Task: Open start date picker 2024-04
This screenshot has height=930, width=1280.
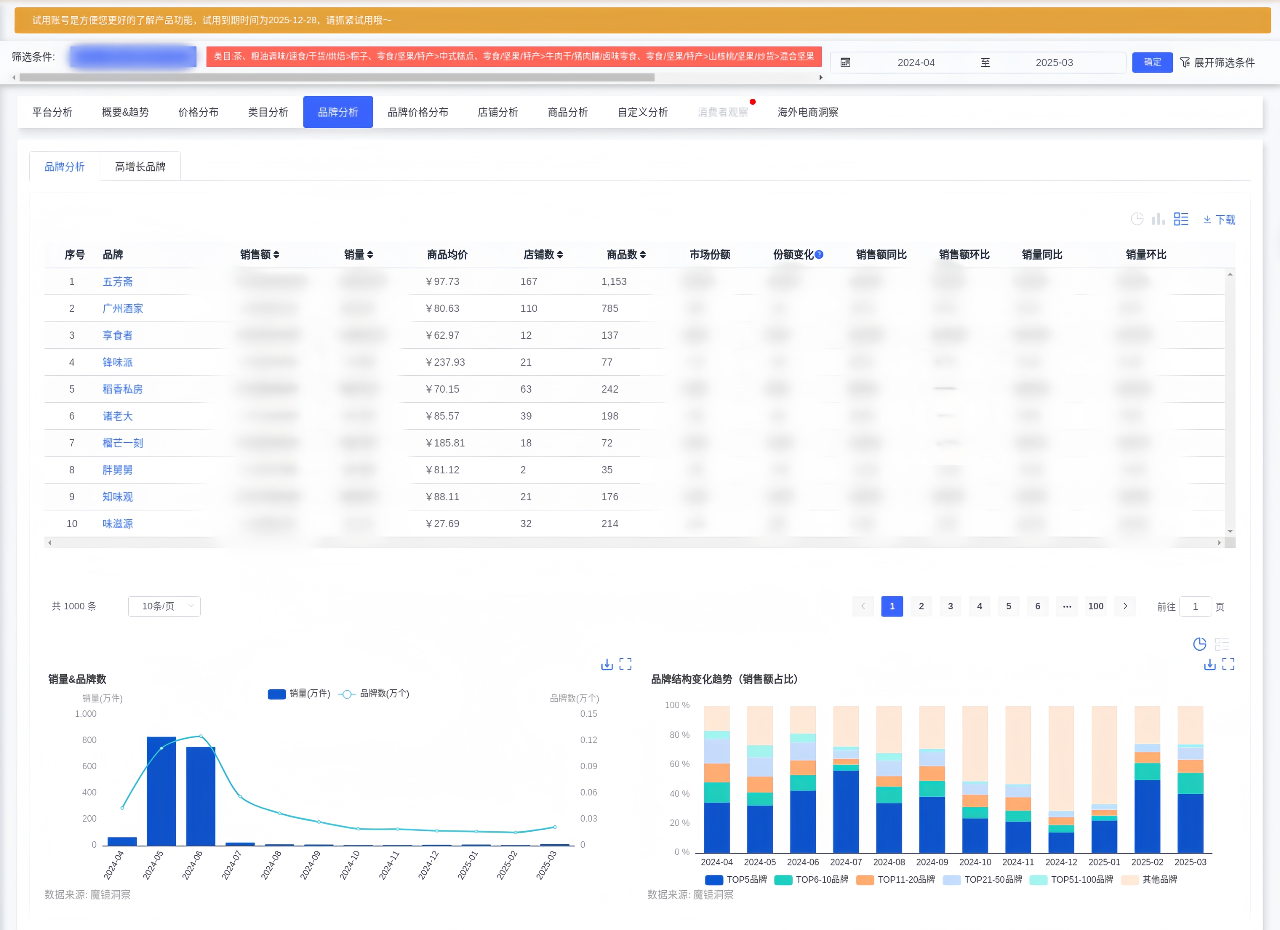Action: (x=916, y=62)
